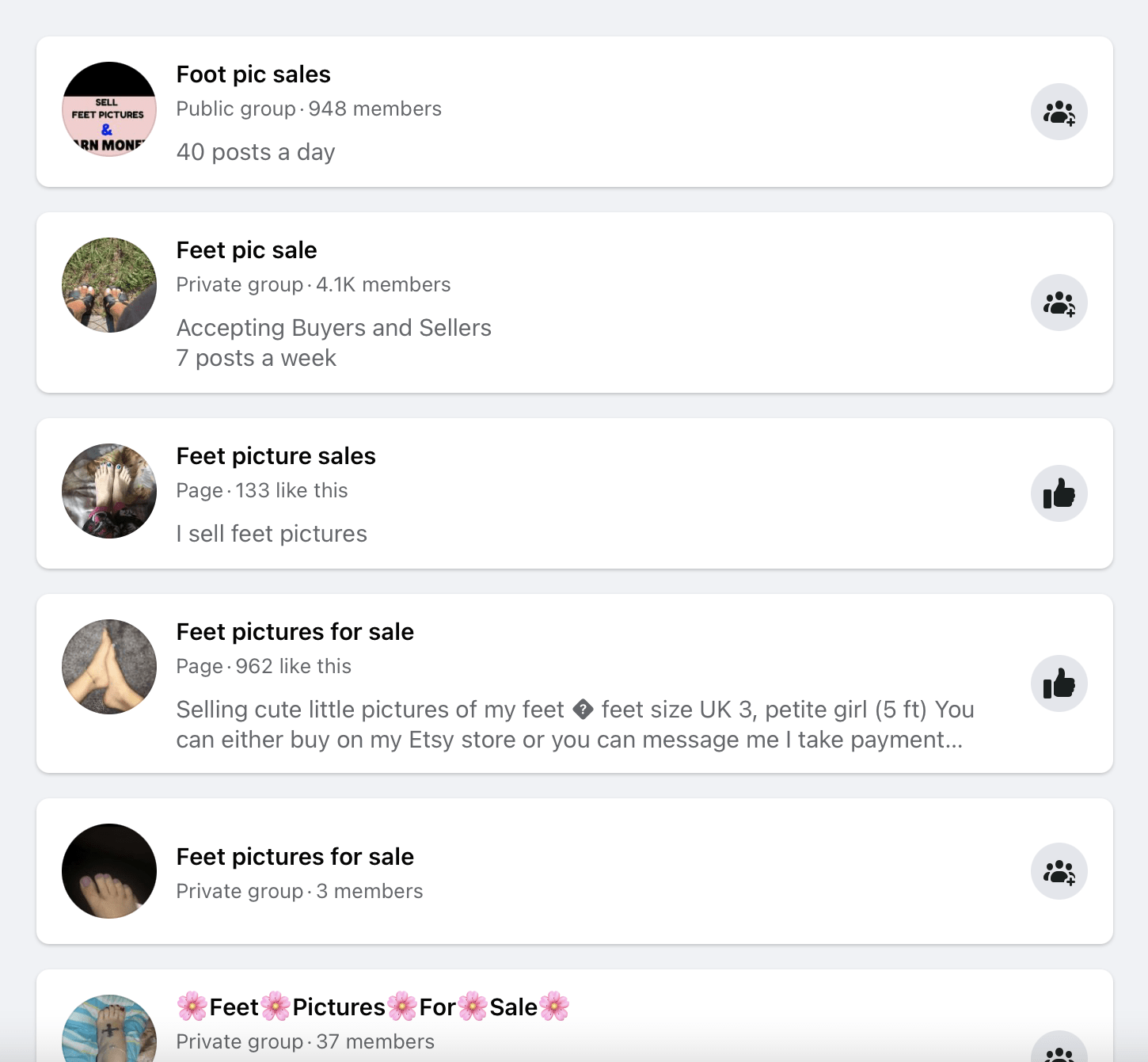Screen dimensions: 1148x1062
Task: Click the Sell Feet Pictures group avatar
Action: click(x=109, y=109)
